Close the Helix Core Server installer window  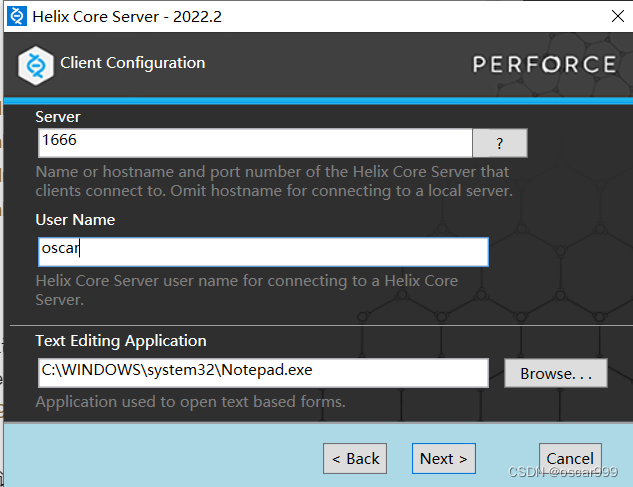618,16
